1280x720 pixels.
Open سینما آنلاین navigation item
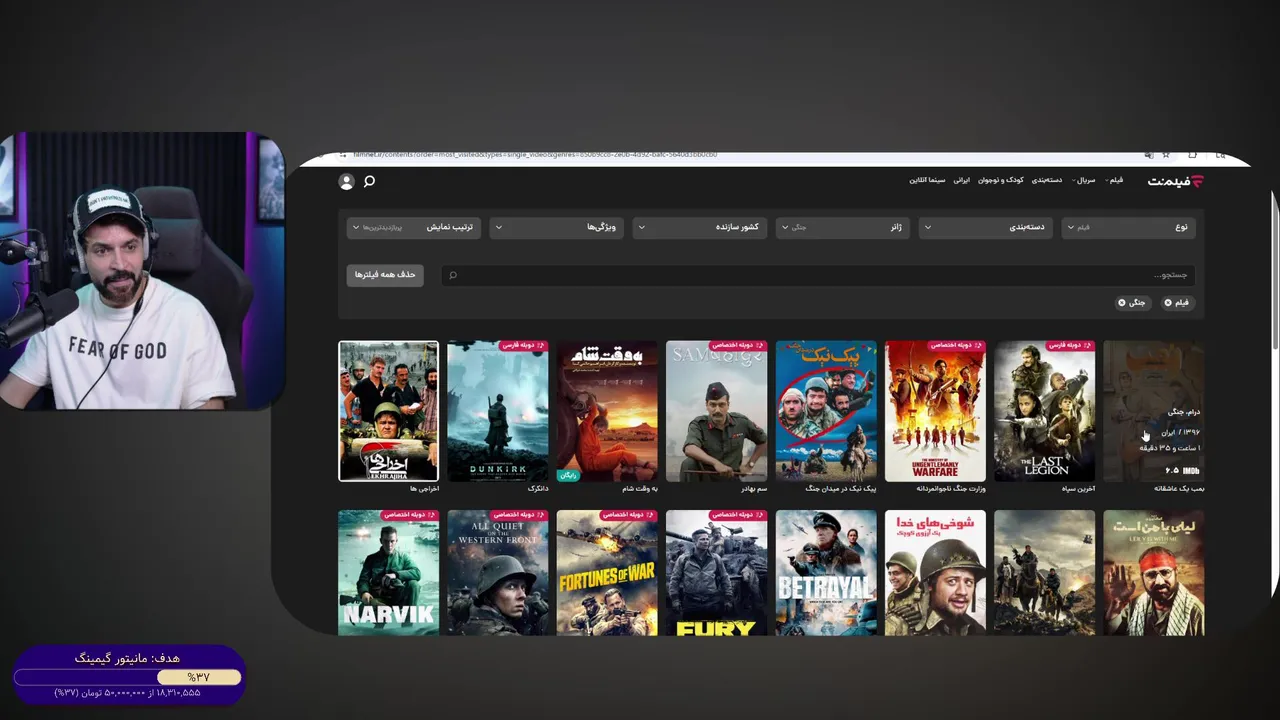(927, 180)
